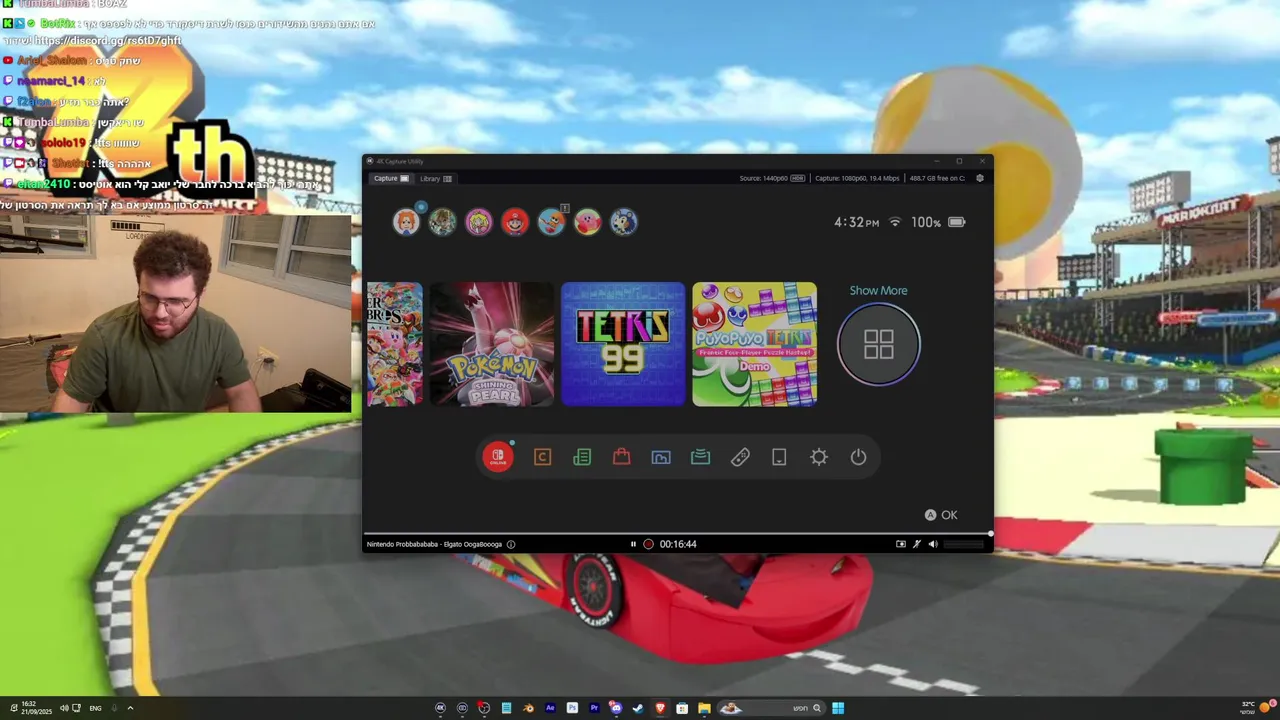Click the 488.7 GB free status text

pyautogui.click(x=937, y=178)
